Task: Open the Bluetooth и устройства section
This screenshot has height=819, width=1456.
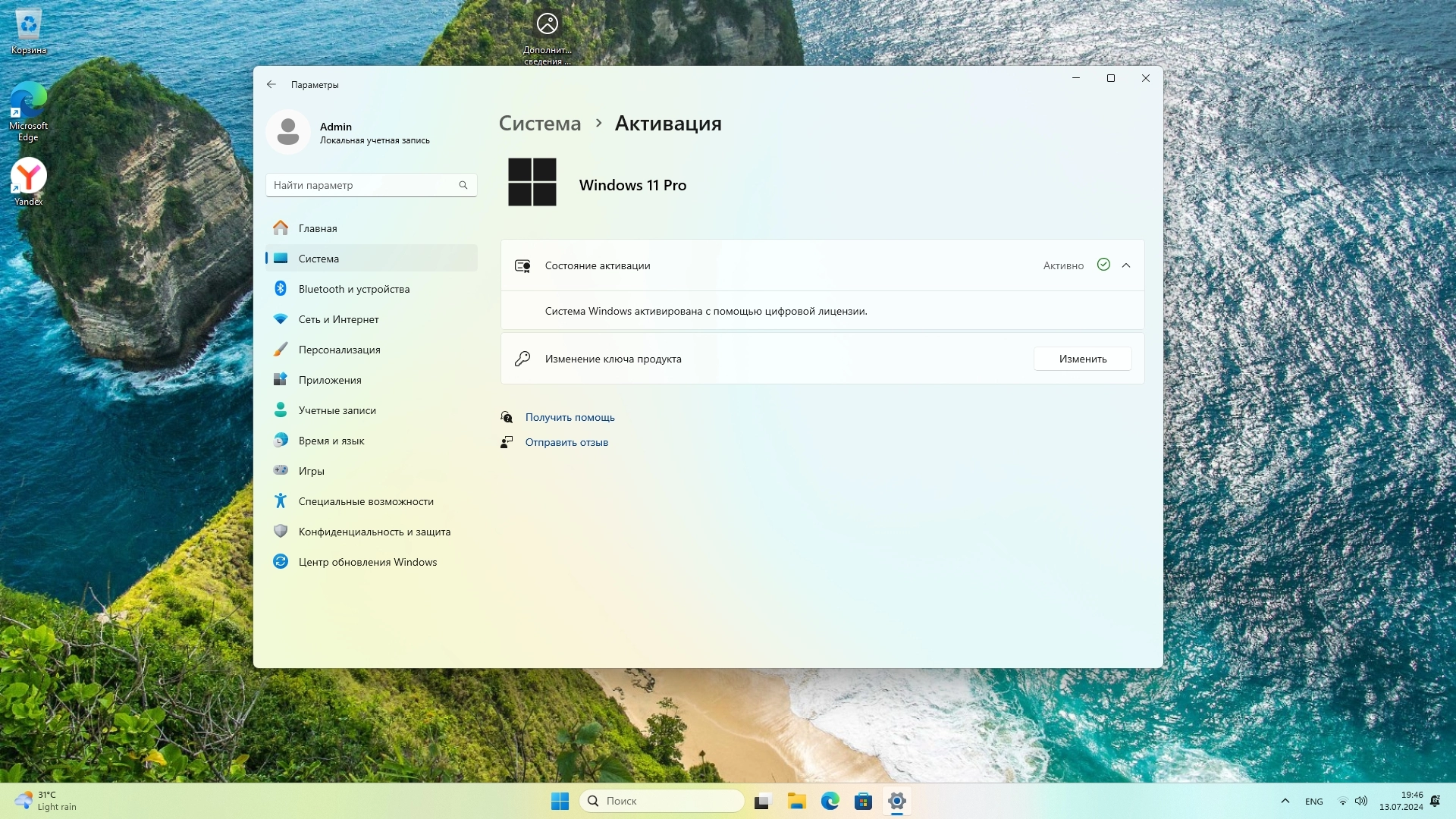Action: [x=353, y=289]
